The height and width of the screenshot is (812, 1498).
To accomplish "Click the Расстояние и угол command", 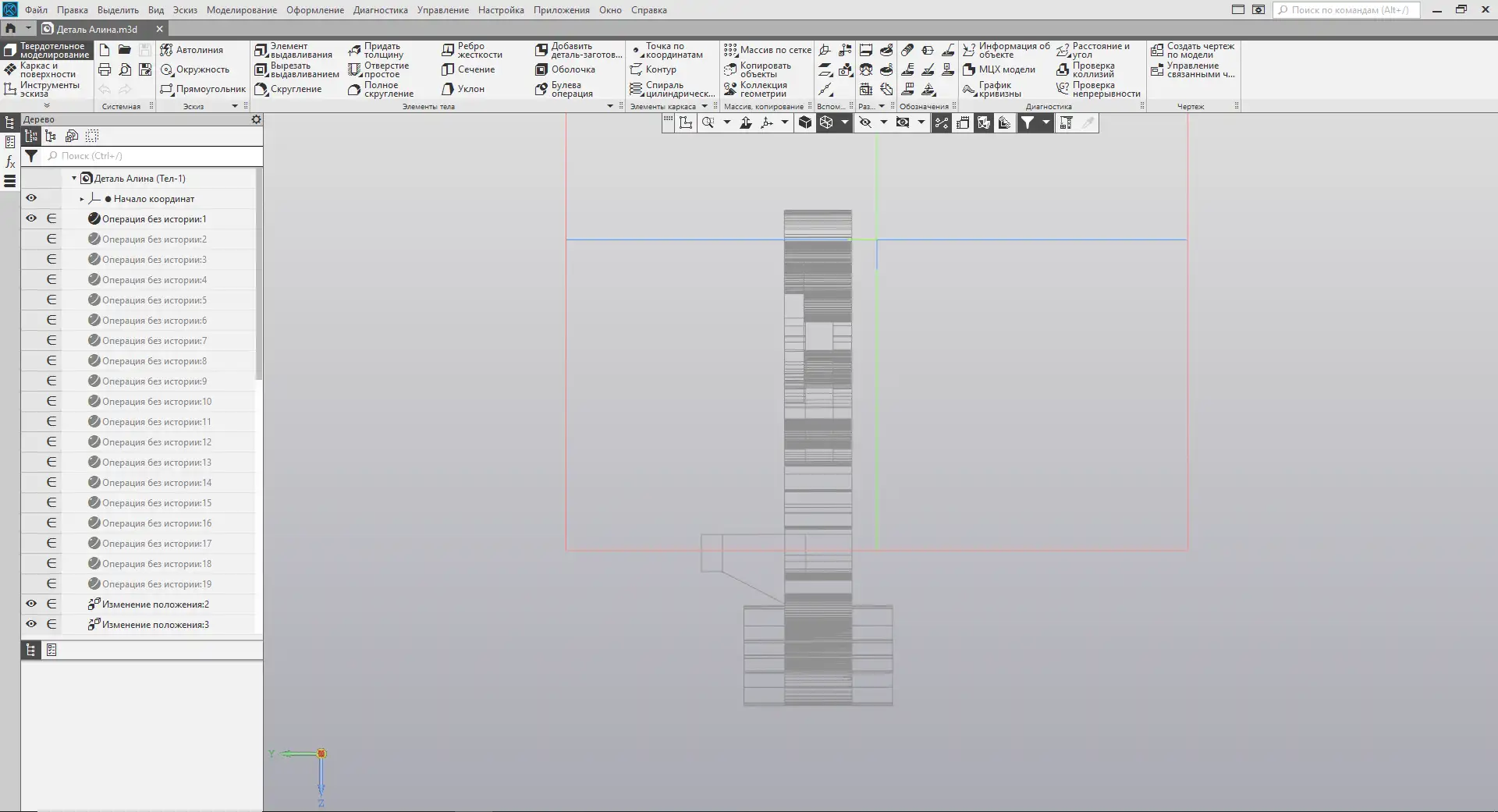I will (x=1092, y=50).
